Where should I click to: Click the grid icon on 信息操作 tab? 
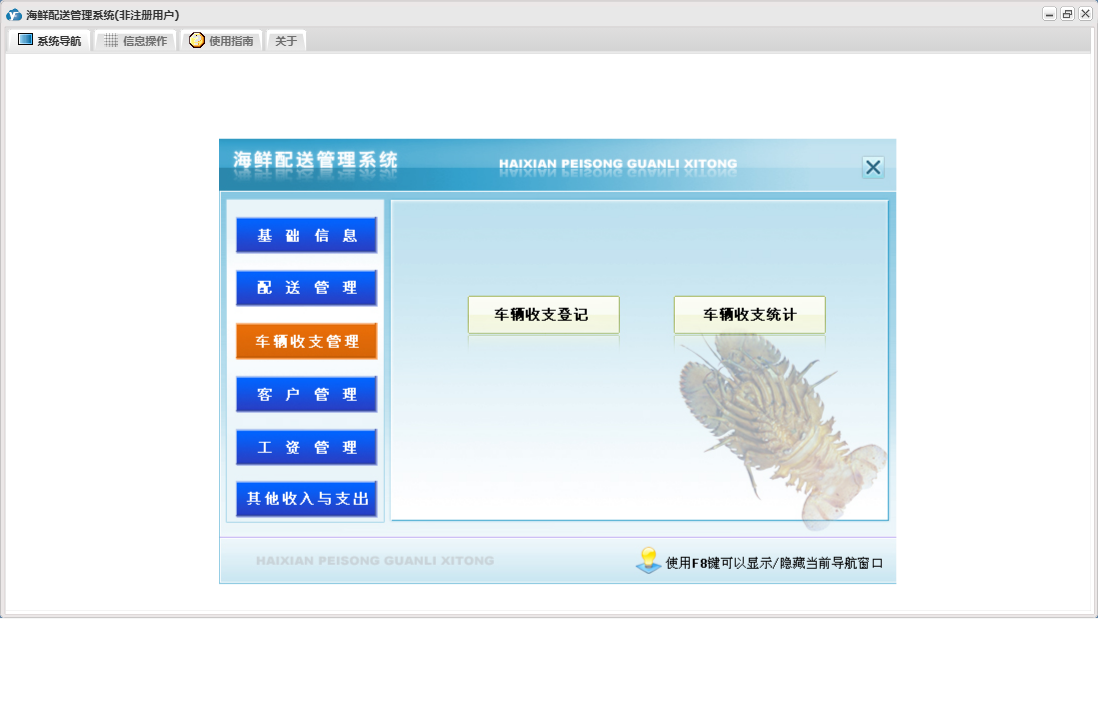pyautogui.click(x=111, y=41)
